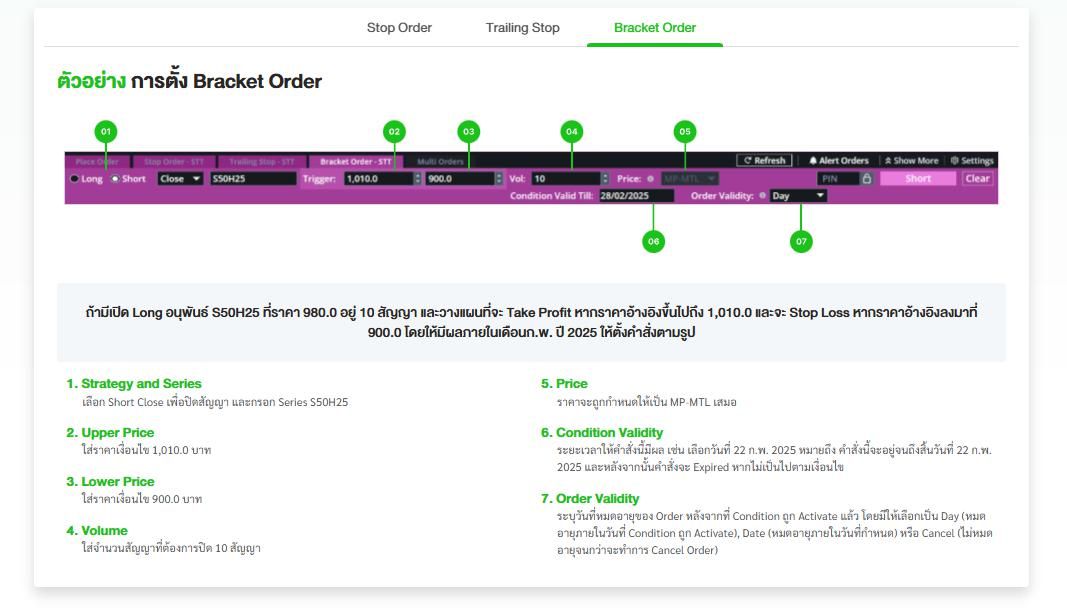Switch to Stop Order - STT panel tab
The height and width of the screenshot is (611, 1067).
tap(174, 161)
